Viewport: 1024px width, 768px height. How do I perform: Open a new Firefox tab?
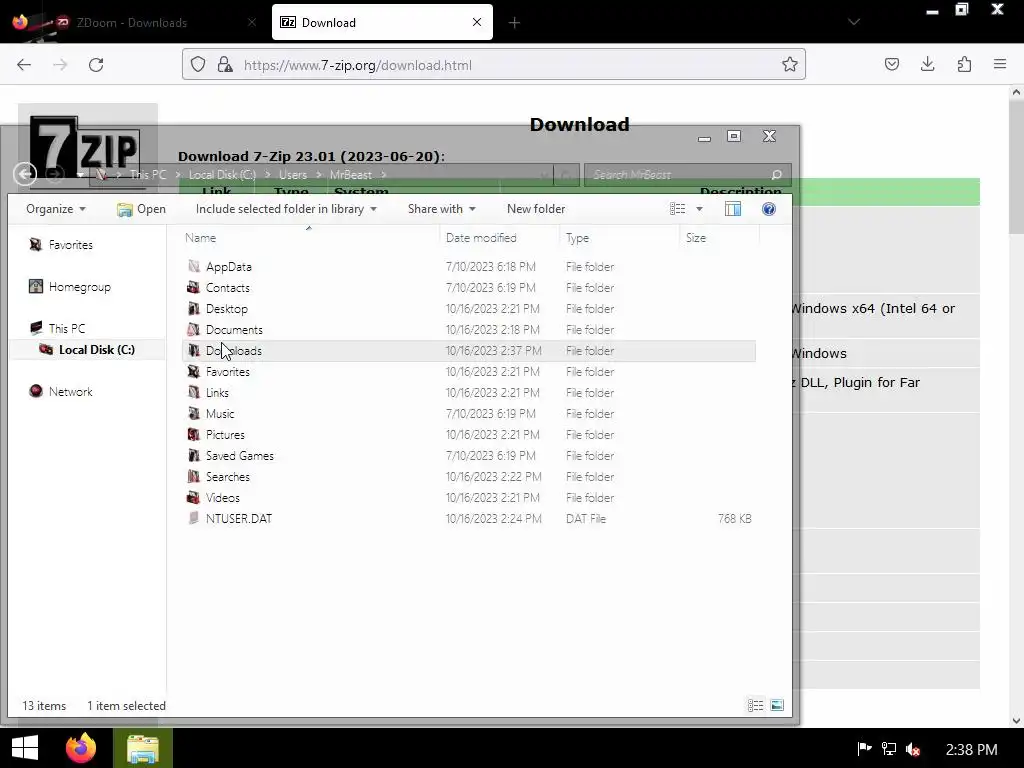pos(515,23)
